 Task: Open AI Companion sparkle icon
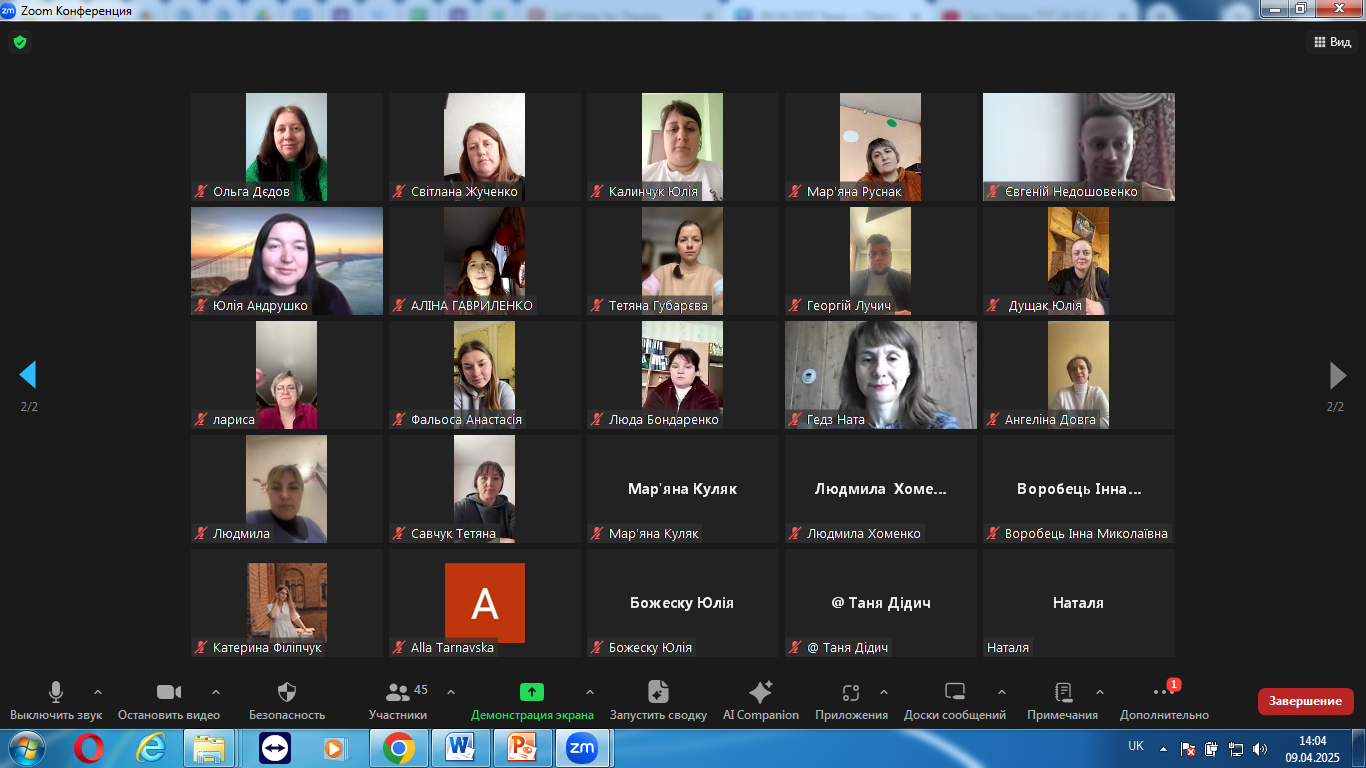(x=760, y=693)
